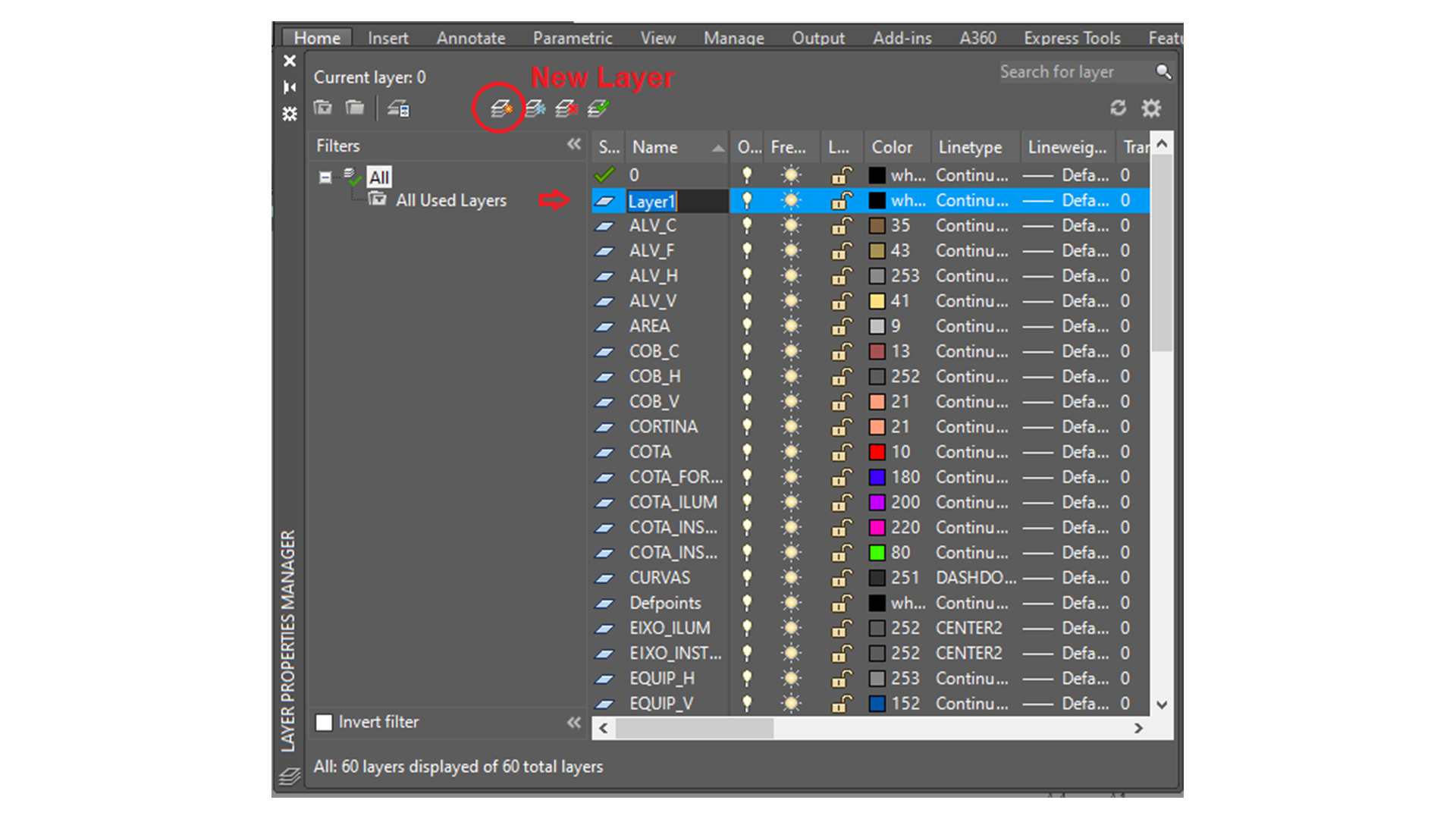Collapse the Filters panel with double chevron
The width and height of the screenshot is (1456, 819).
(574, 144)
